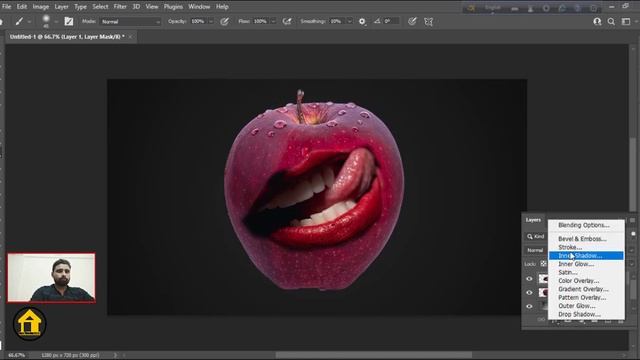Viewport: 640px width, 360px height.
Task: Expand the Opacity value dropdown arrow
Action: coord(211,22)
